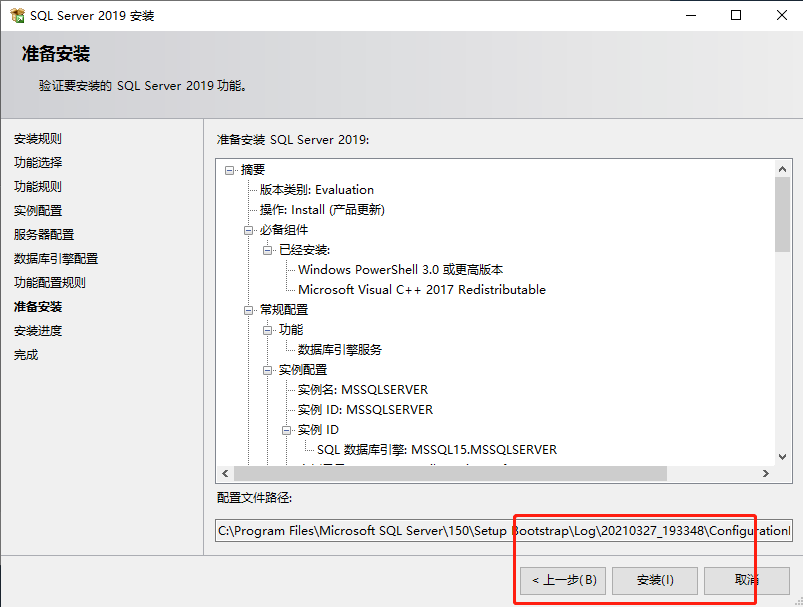Screen dimensions: 803x607
Task: Click the 取消 cancel button
Action: 747,580
